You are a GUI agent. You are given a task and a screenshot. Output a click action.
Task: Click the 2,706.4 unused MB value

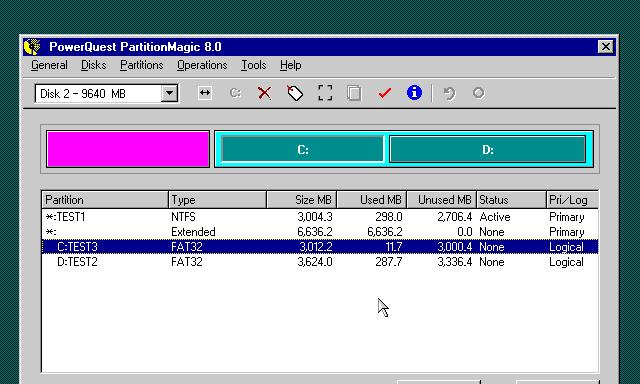click(455, 217)
